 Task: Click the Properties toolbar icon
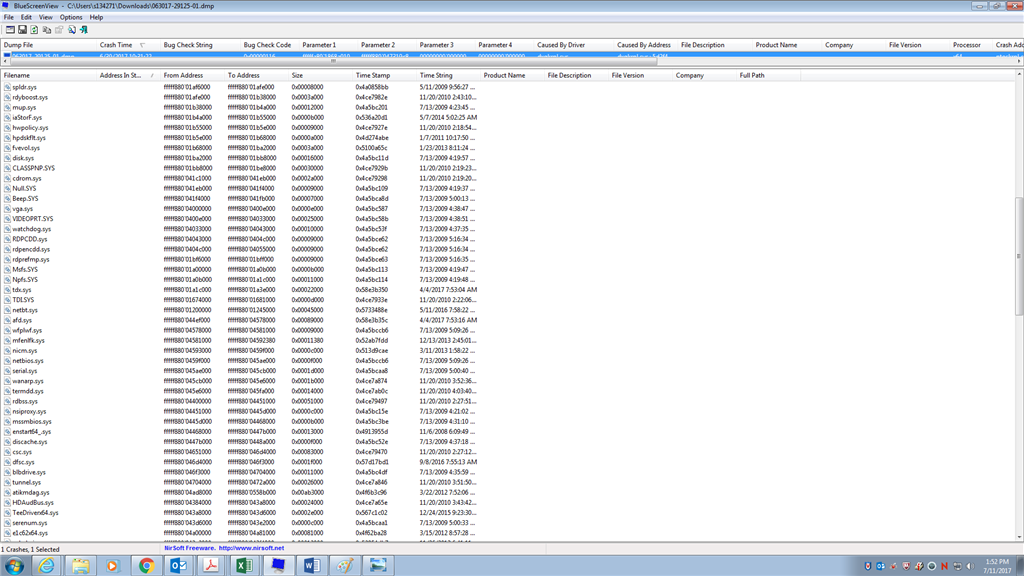pyautogui.click(x=59, y=29)
